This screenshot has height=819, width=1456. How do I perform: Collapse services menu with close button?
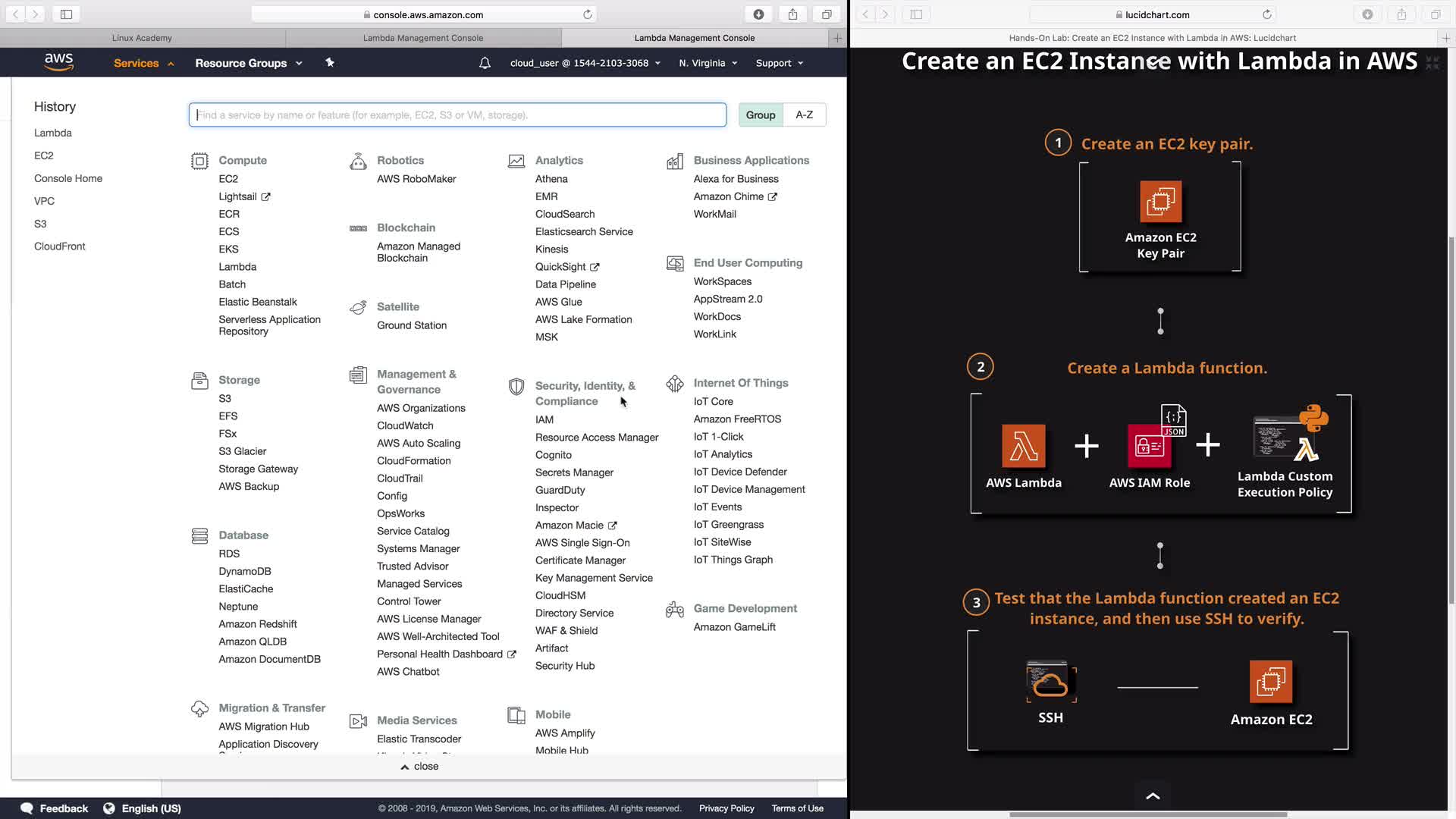point(419,767)
